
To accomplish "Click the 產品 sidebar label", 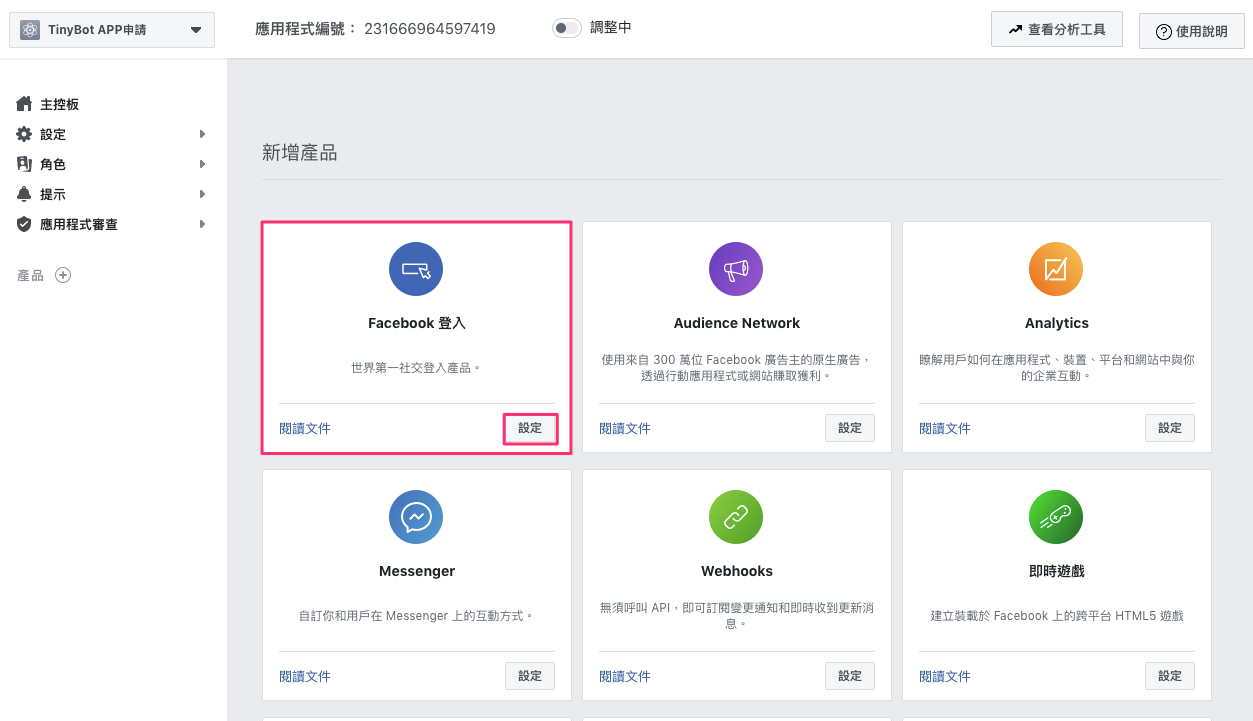I will pos(30,275).
